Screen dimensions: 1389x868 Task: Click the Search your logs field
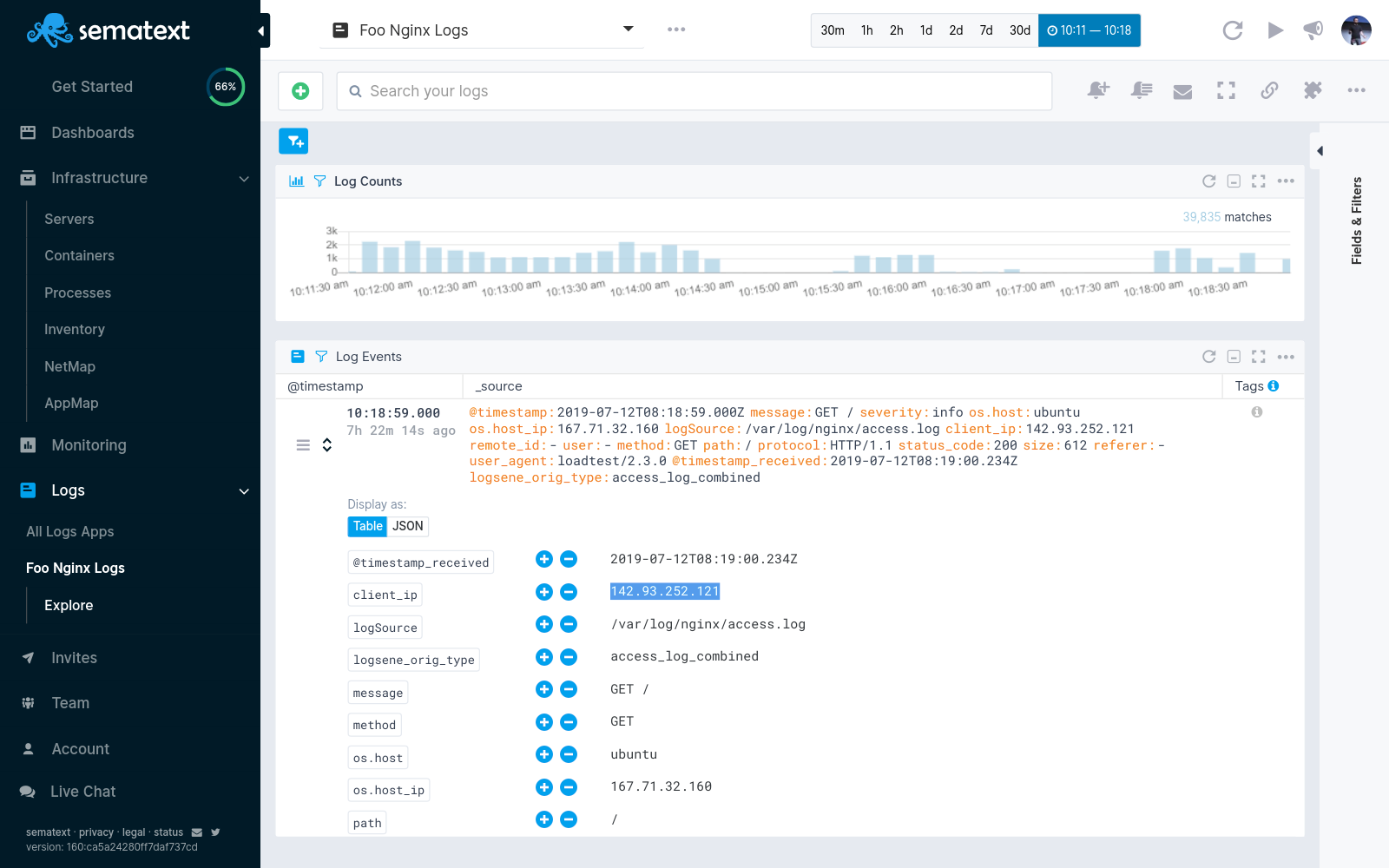(x=694, y=91)
